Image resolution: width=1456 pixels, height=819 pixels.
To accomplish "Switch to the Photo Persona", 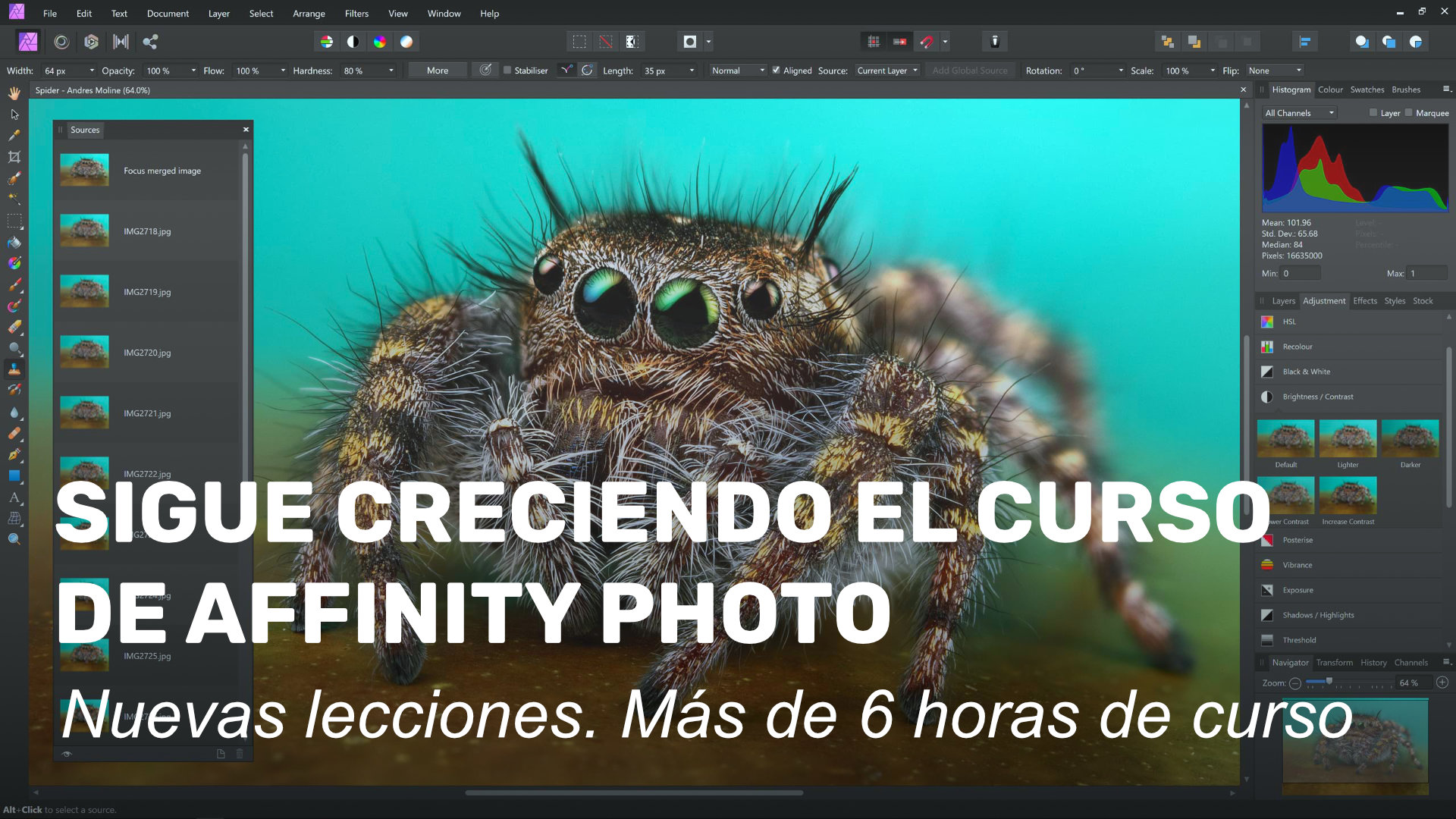I will [x=28, y=42].
